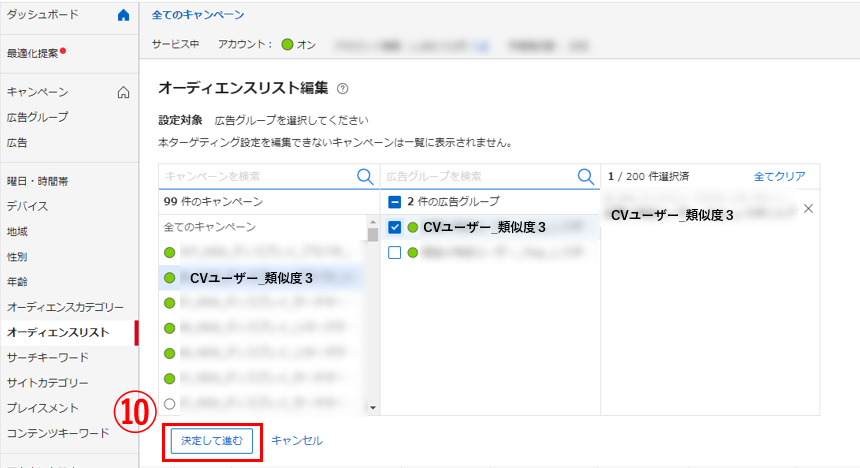Image resolution: width=860 pixels, height=468 pixels.
Task: Uncheck the CVユーザー_類似度3 ad group checkbox
Action: coord(394,228)
